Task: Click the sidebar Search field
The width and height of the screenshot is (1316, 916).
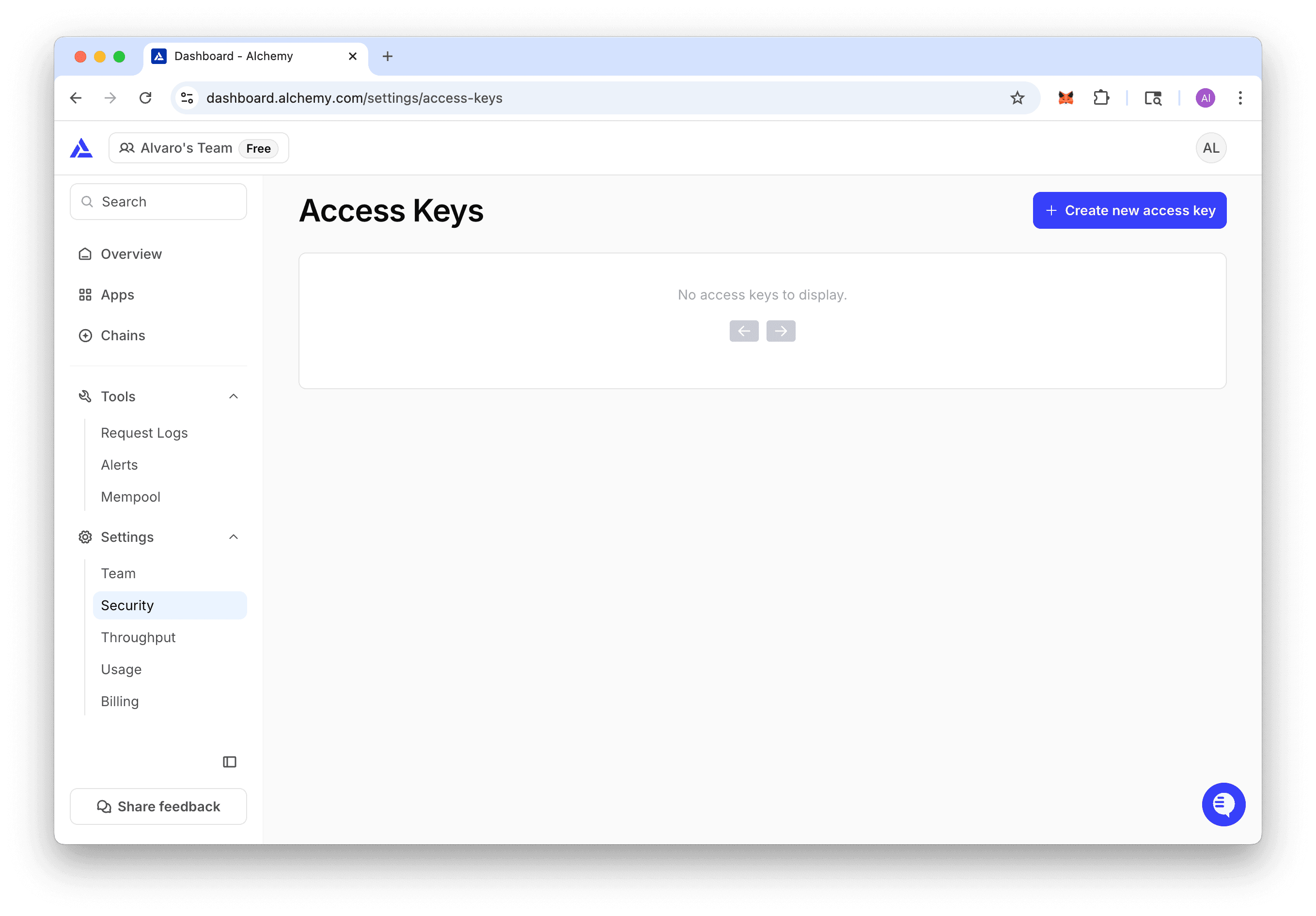Action: (x=158, y=202)
